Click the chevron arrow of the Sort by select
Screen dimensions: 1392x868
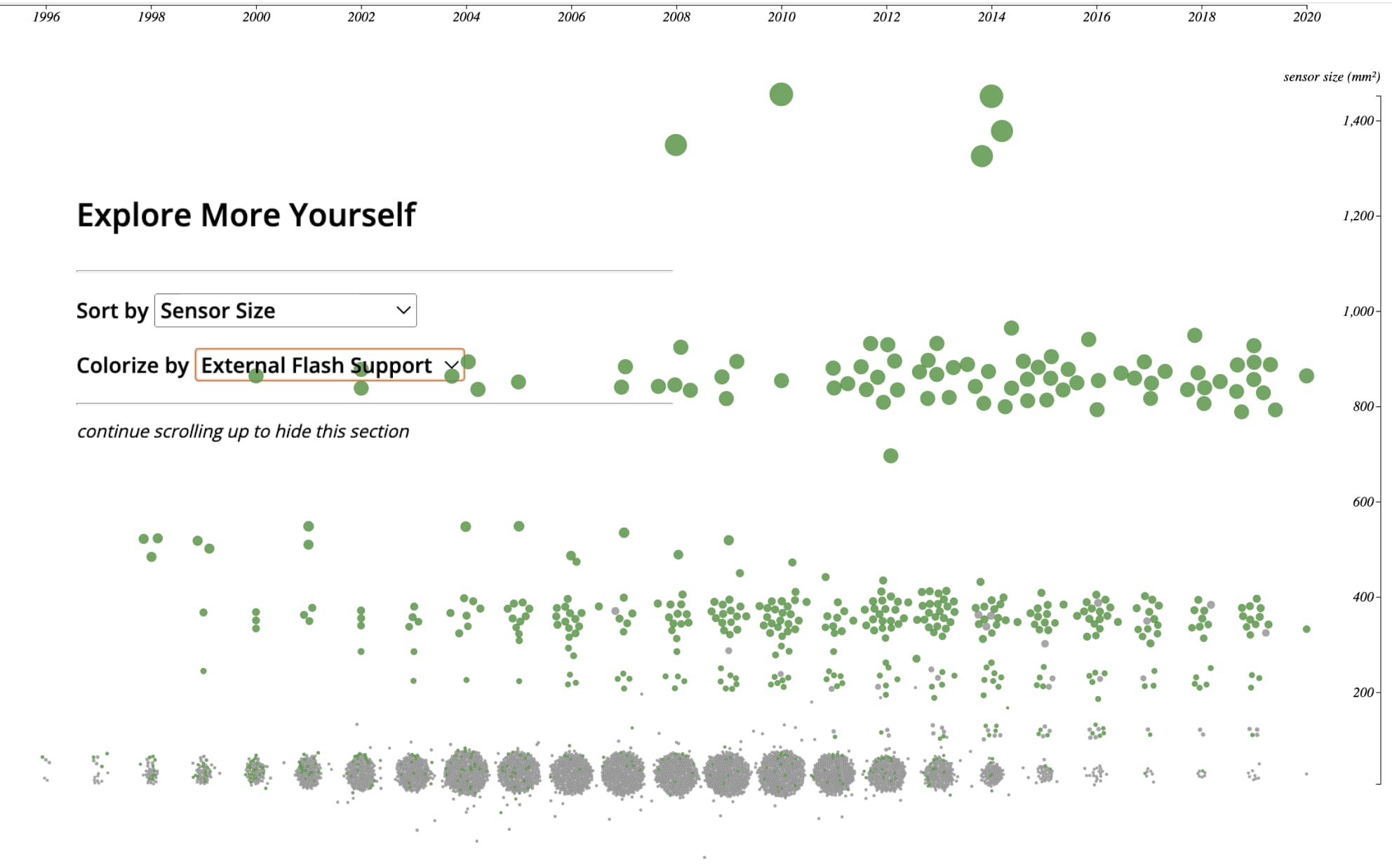click(403, 310)
